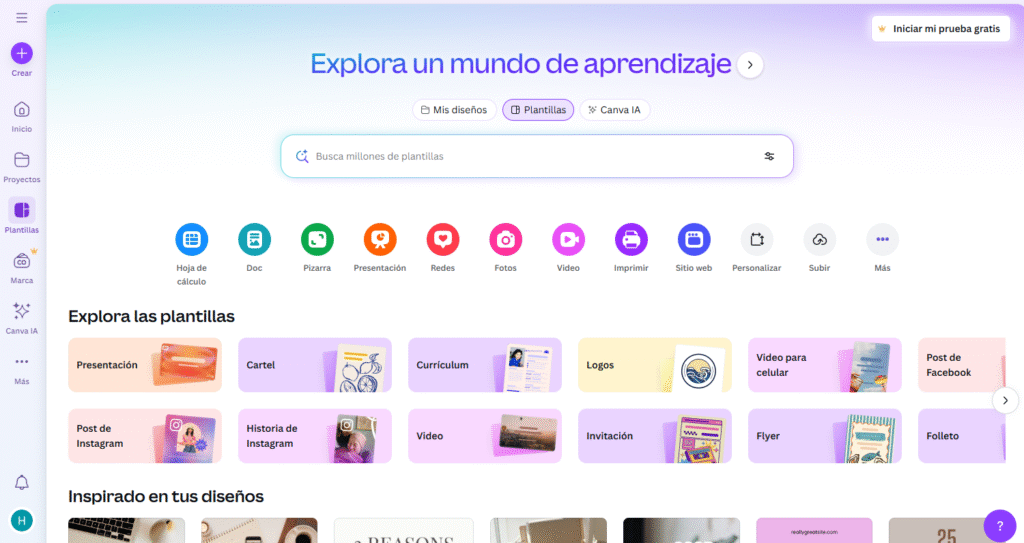Click Iniciar mi prueba gratis button
Image resolution: width=1024 pixels, height=543 pixels.
point(938,29)
